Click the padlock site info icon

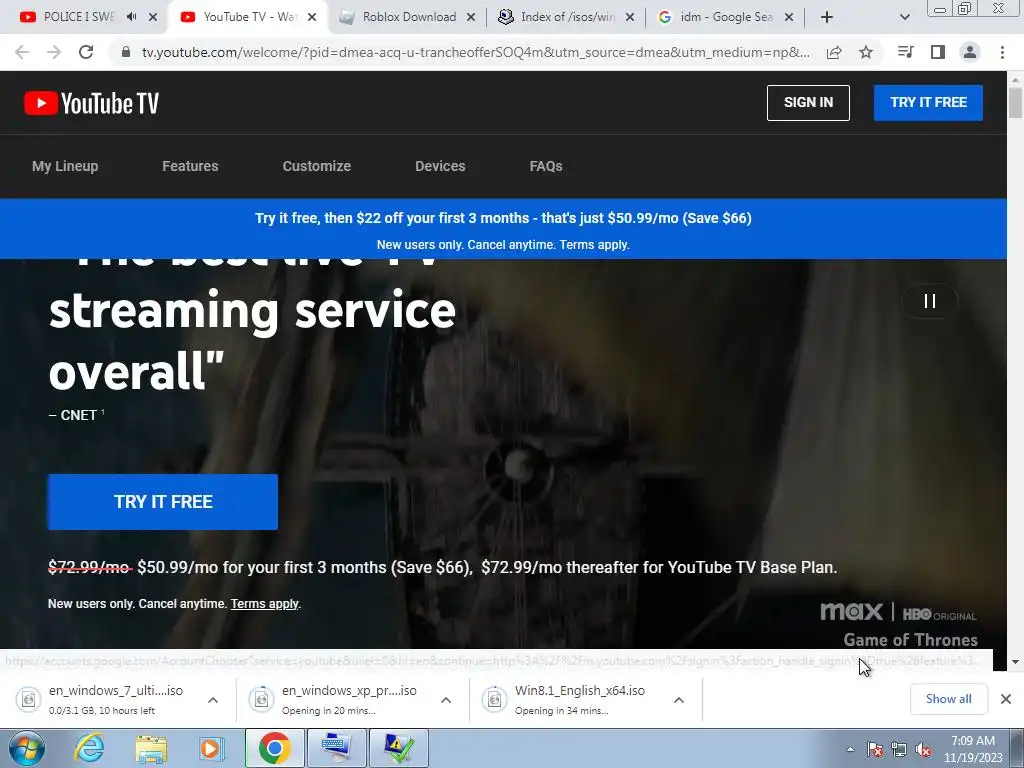(x=126, y=52)
